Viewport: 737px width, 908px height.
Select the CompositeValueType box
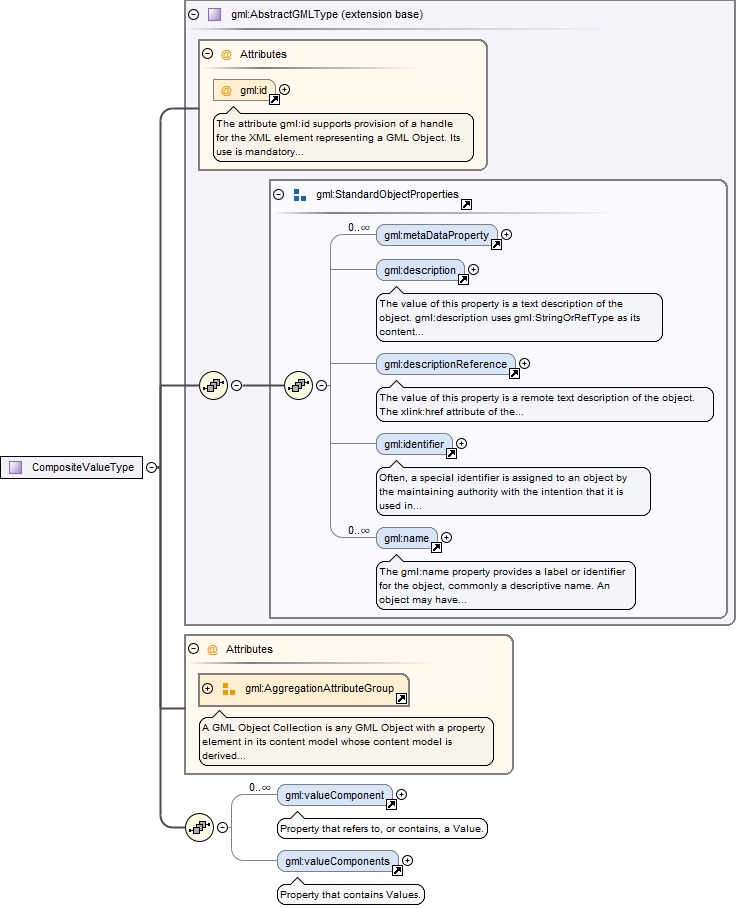click(72, 467)
